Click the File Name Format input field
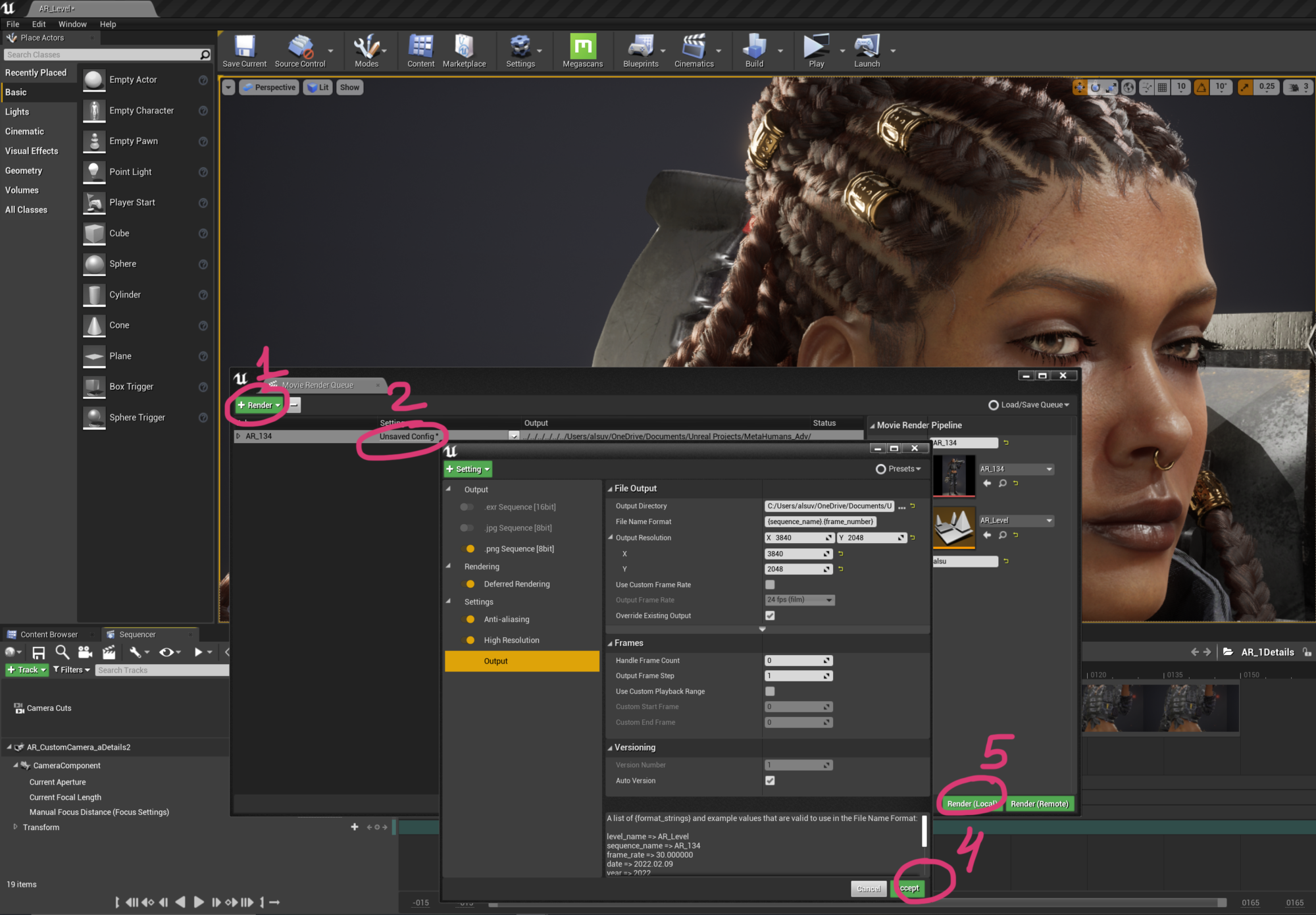The height and width of the screenshot is (915, 1316). click(x=821, y=521)
